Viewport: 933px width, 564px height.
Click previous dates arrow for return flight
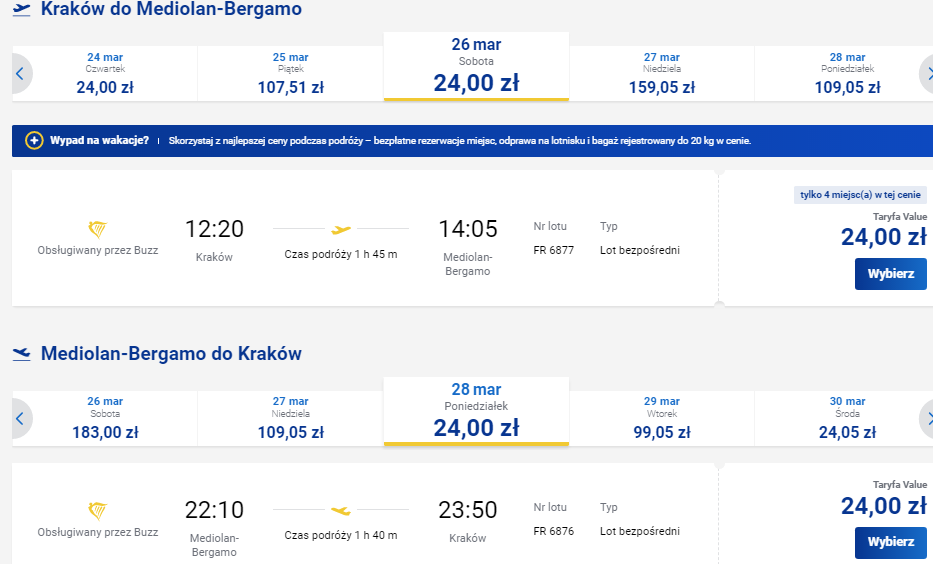(x=21, y=418)
